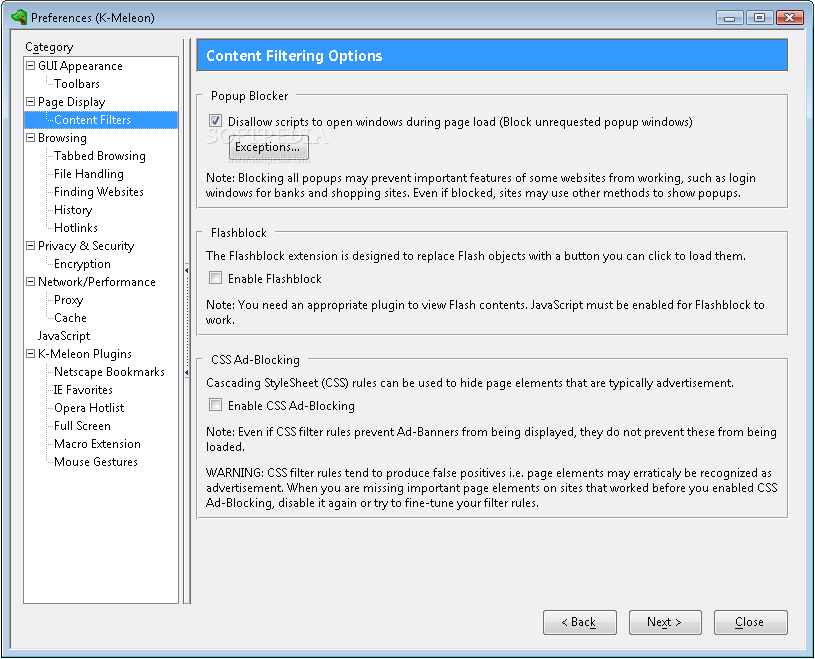Image resolution: width=815 pixels, height=659 pixels.
Task: Open Finding Websites preferences
Action: [x=98, y=192]
